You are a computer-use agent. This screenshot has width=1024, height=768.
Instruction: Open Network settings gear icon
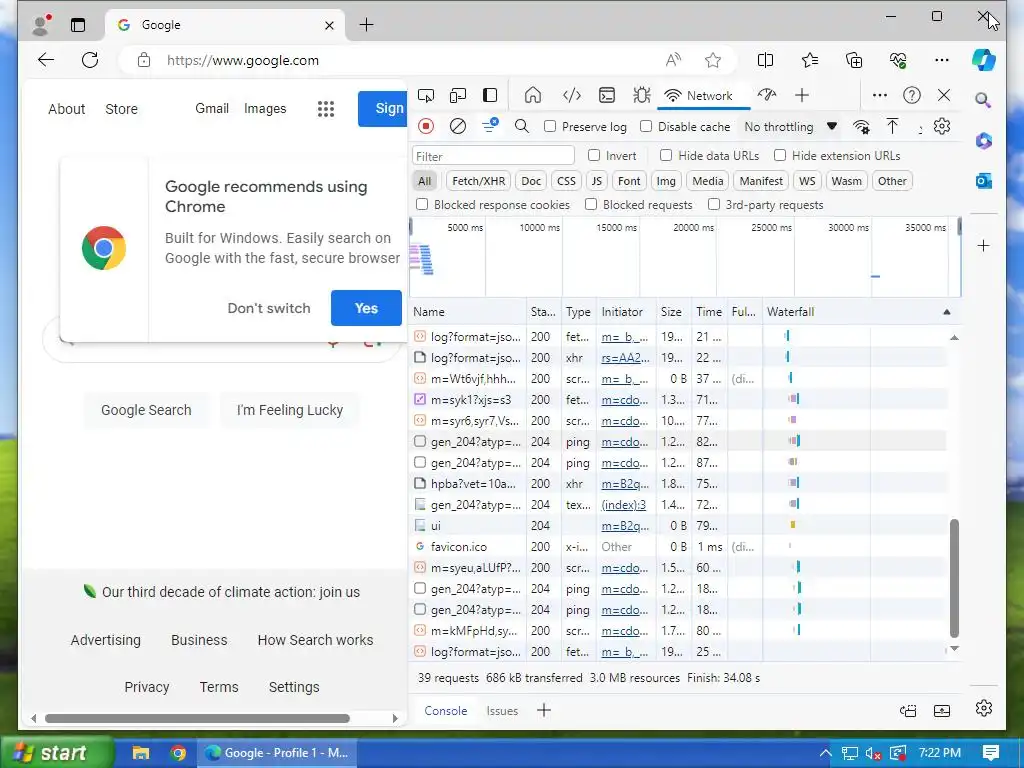coord(942,126)
